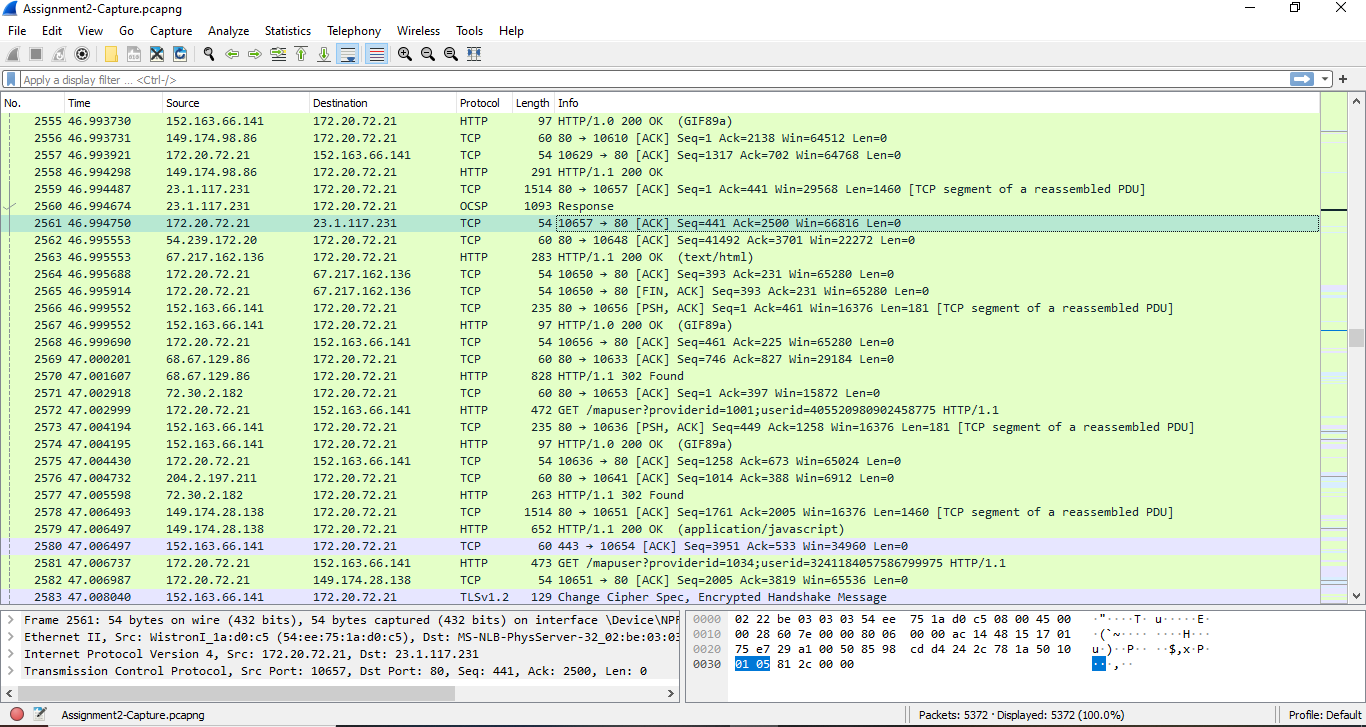
Task: Sort packets by Protocol column header
Action: click(480, 103)
